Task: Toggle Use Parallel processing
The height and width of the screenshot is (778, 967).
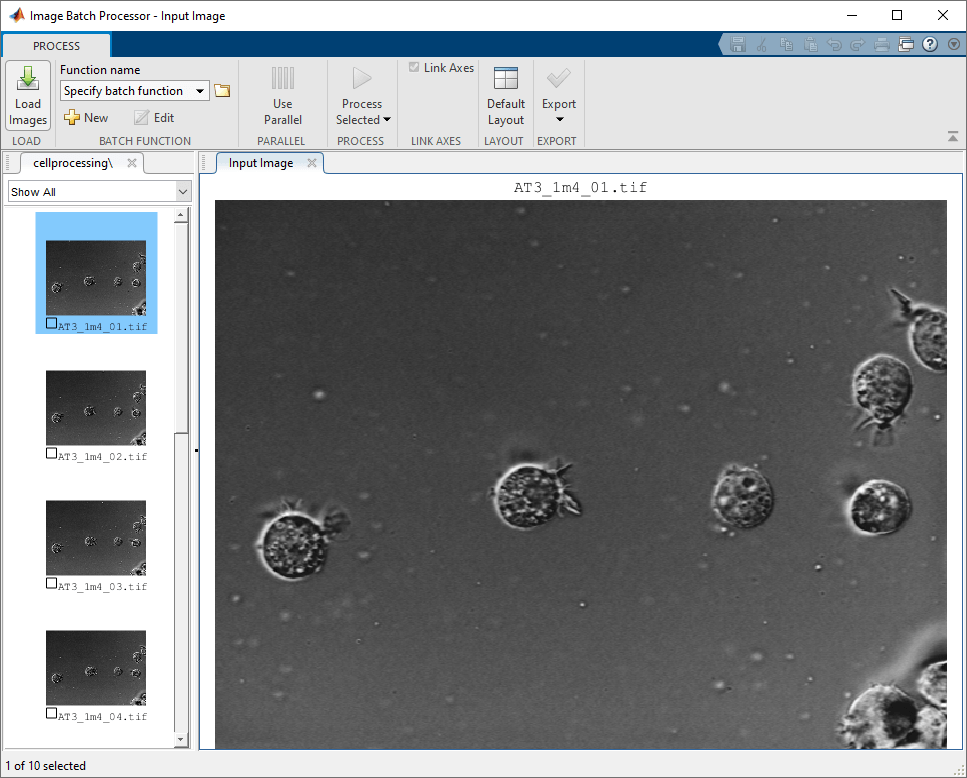Action: click(x=282, y=96)
